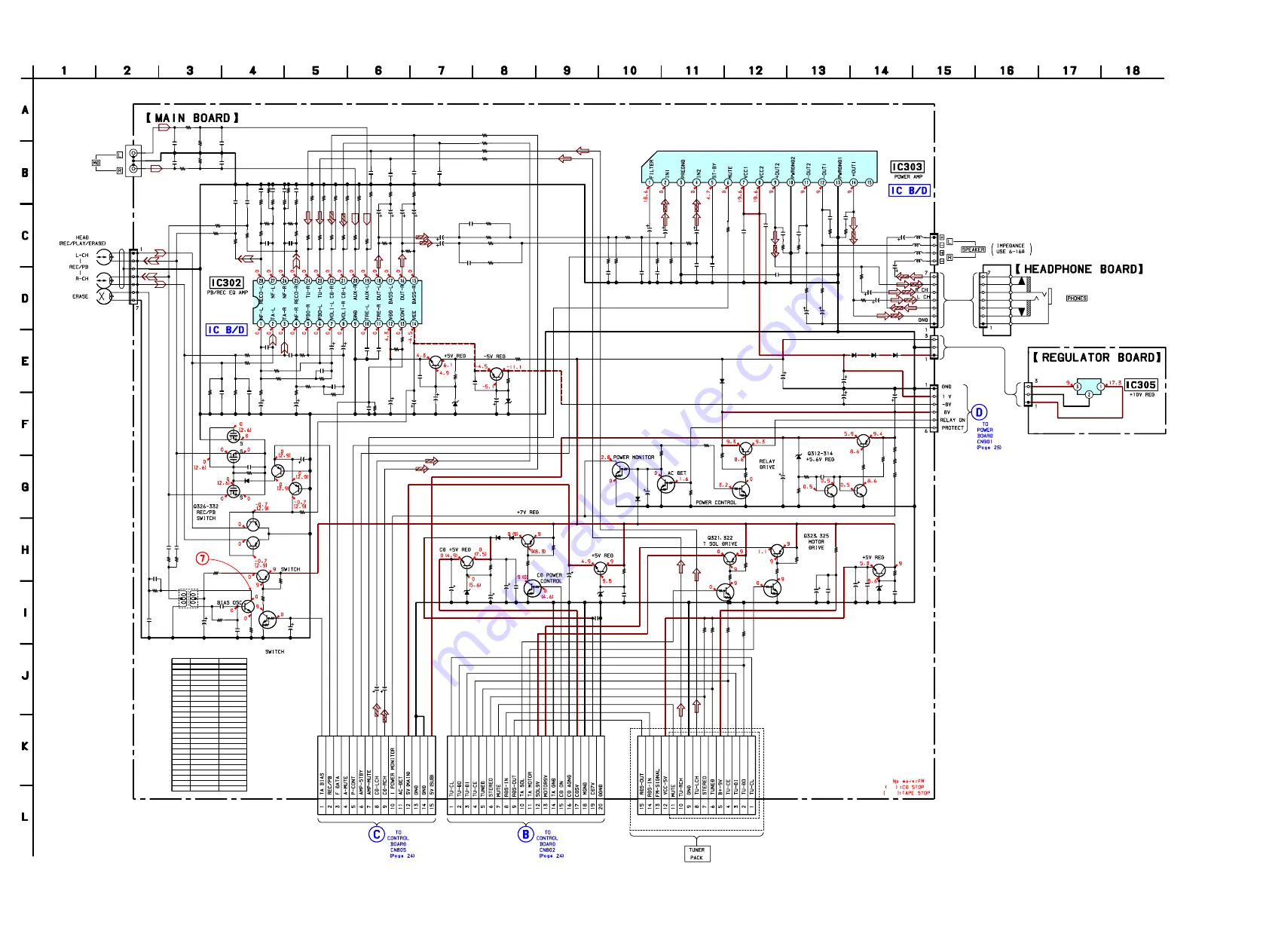The image size is (1266, 952).
Task: Select the HEADPHONE BOARD title label
Action: coord(1079,269)
